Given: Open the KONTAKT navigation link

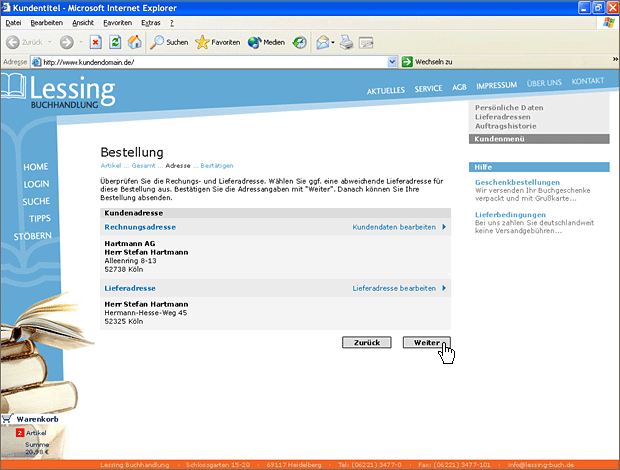Looking at the screenshot, I should [588, 81].
